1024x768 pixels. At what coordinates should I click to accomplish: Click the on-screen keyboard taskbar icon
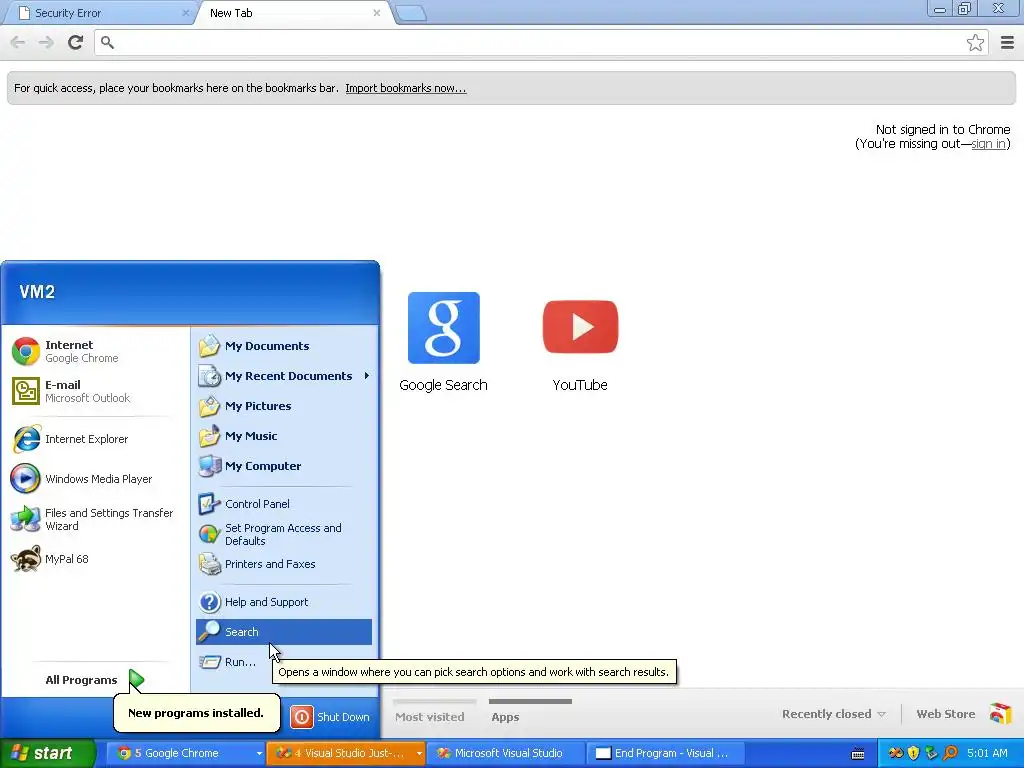858,754
